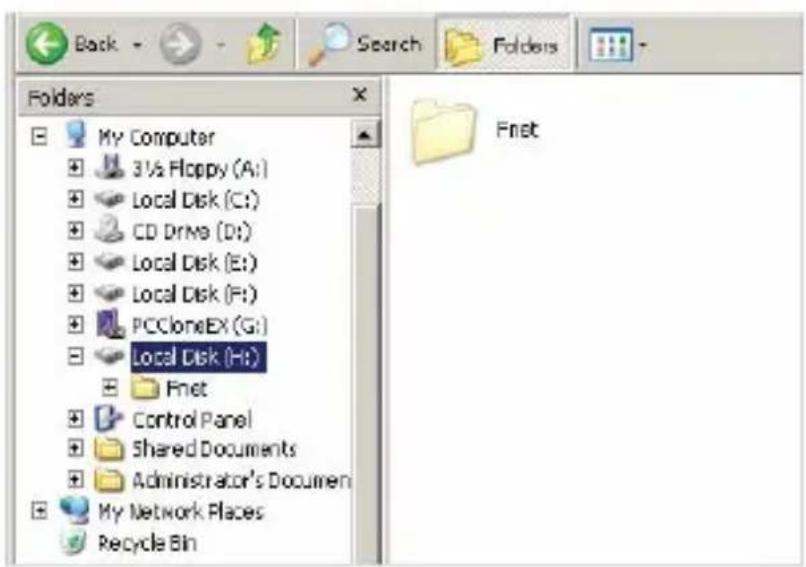Click the tree scrollbar up arrow
806x567 pixels.
(x=364, y=135)
